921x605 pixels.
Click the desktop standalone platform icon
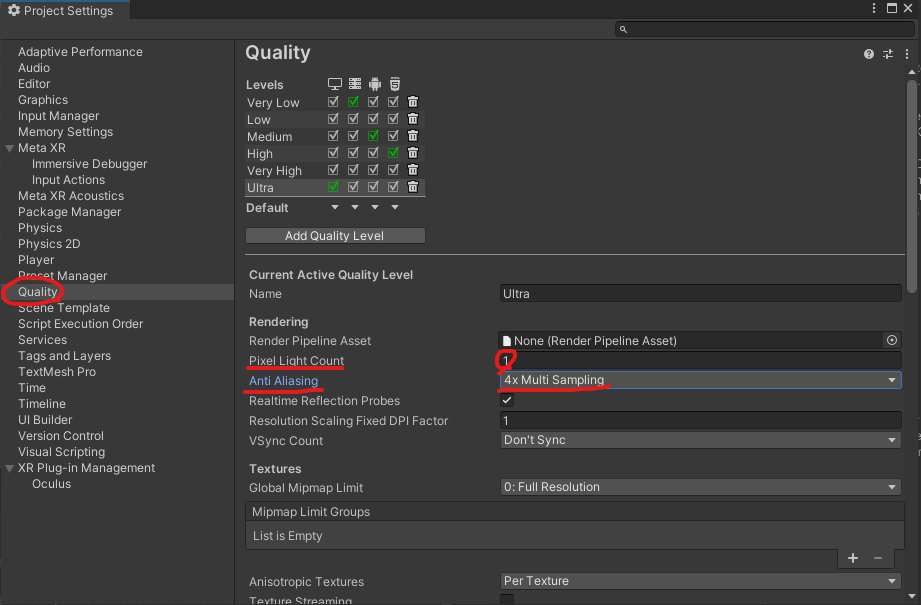click(334, 84)
